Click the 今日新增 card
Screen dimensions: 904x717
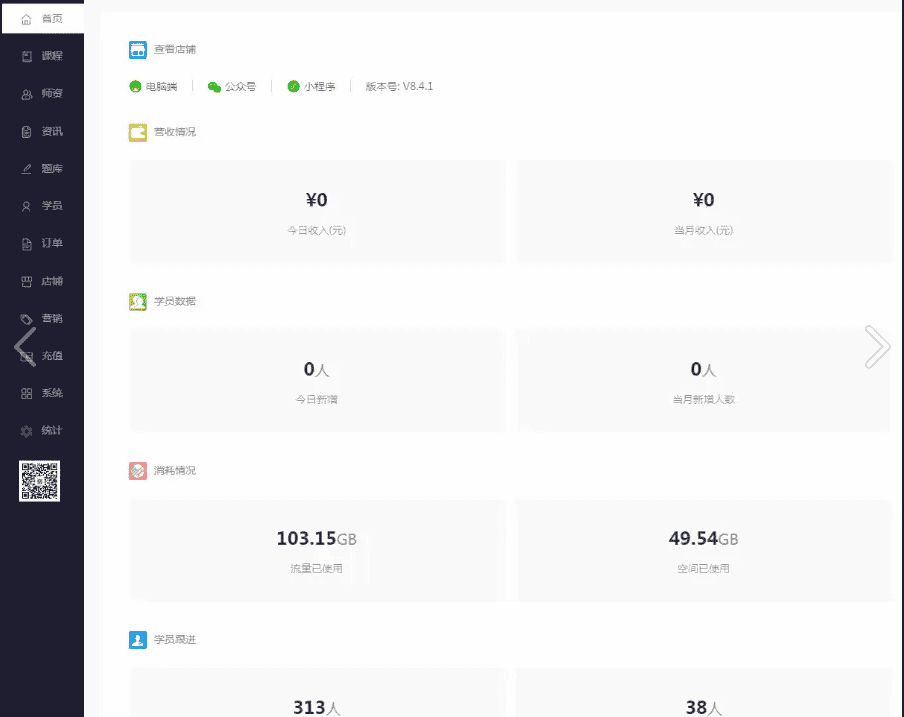point(317,380)
